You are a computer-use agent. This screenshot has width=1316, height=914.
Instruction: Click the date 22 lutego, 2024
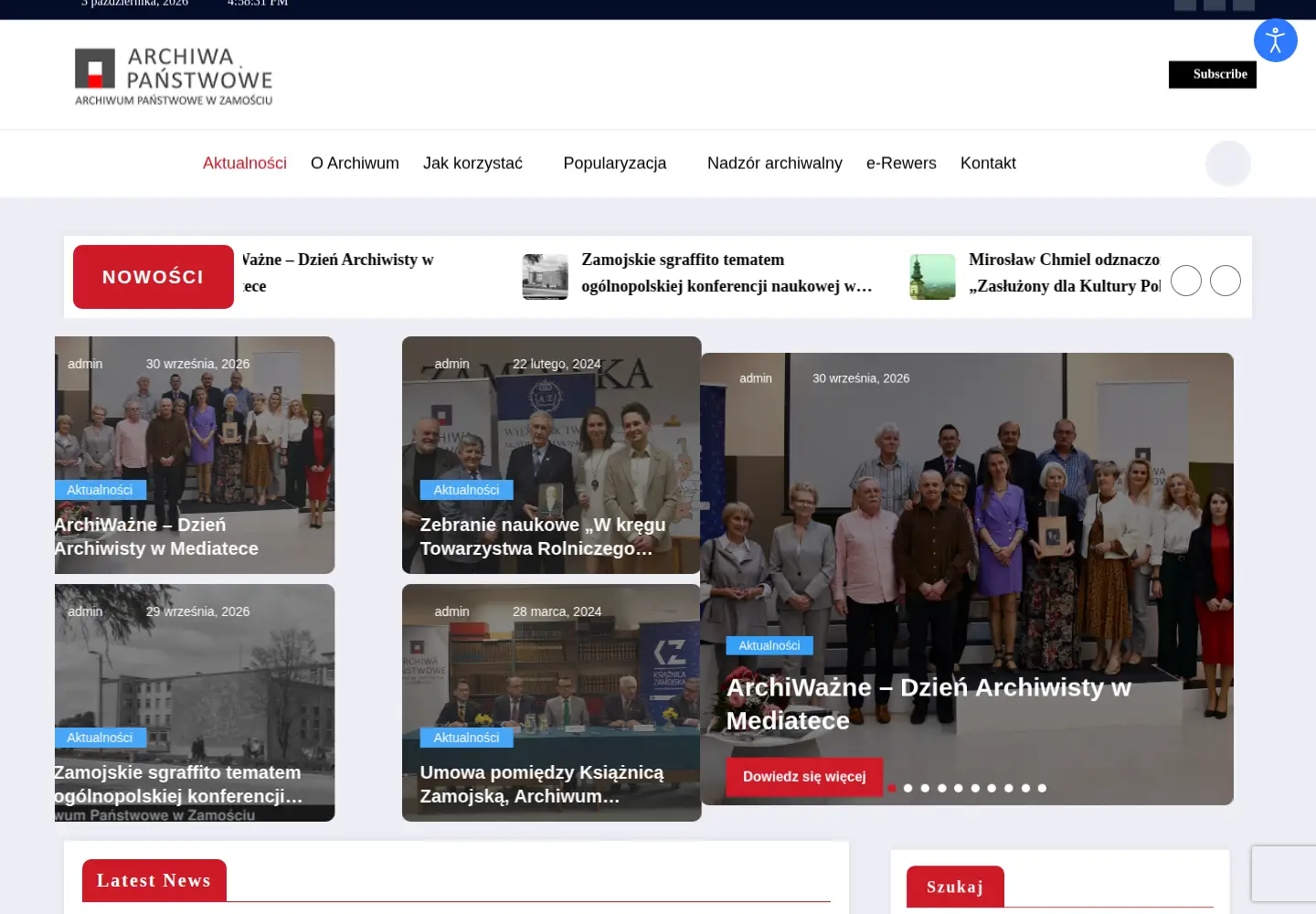557,364
